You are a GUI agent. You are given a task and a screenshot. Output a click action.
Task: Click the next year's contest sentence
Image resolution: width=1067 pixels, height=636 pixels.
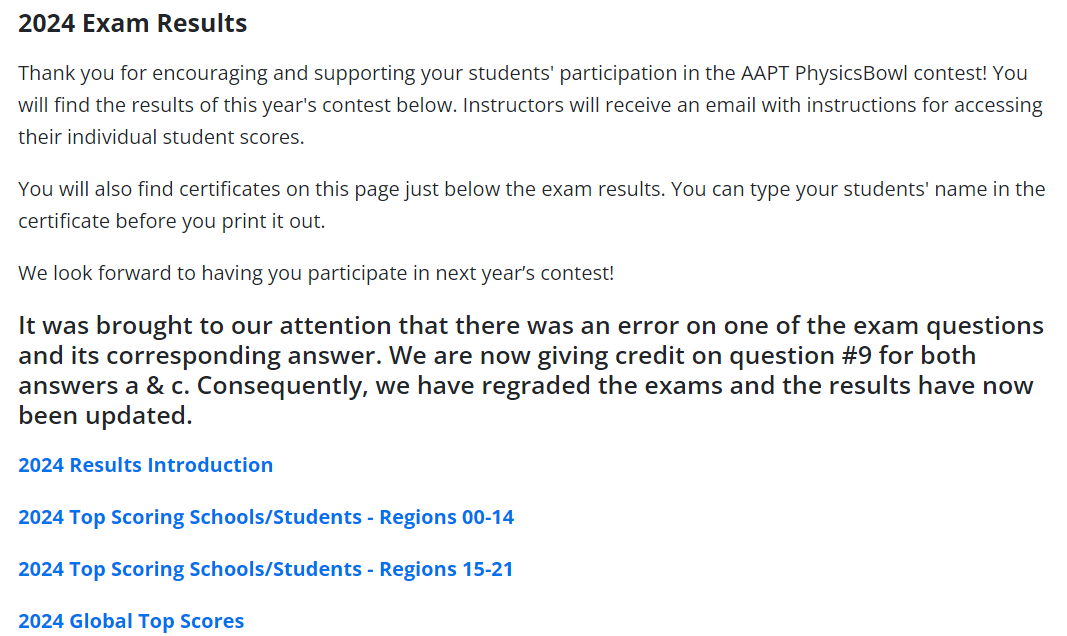pyautogui.click(x=316, y=273)
